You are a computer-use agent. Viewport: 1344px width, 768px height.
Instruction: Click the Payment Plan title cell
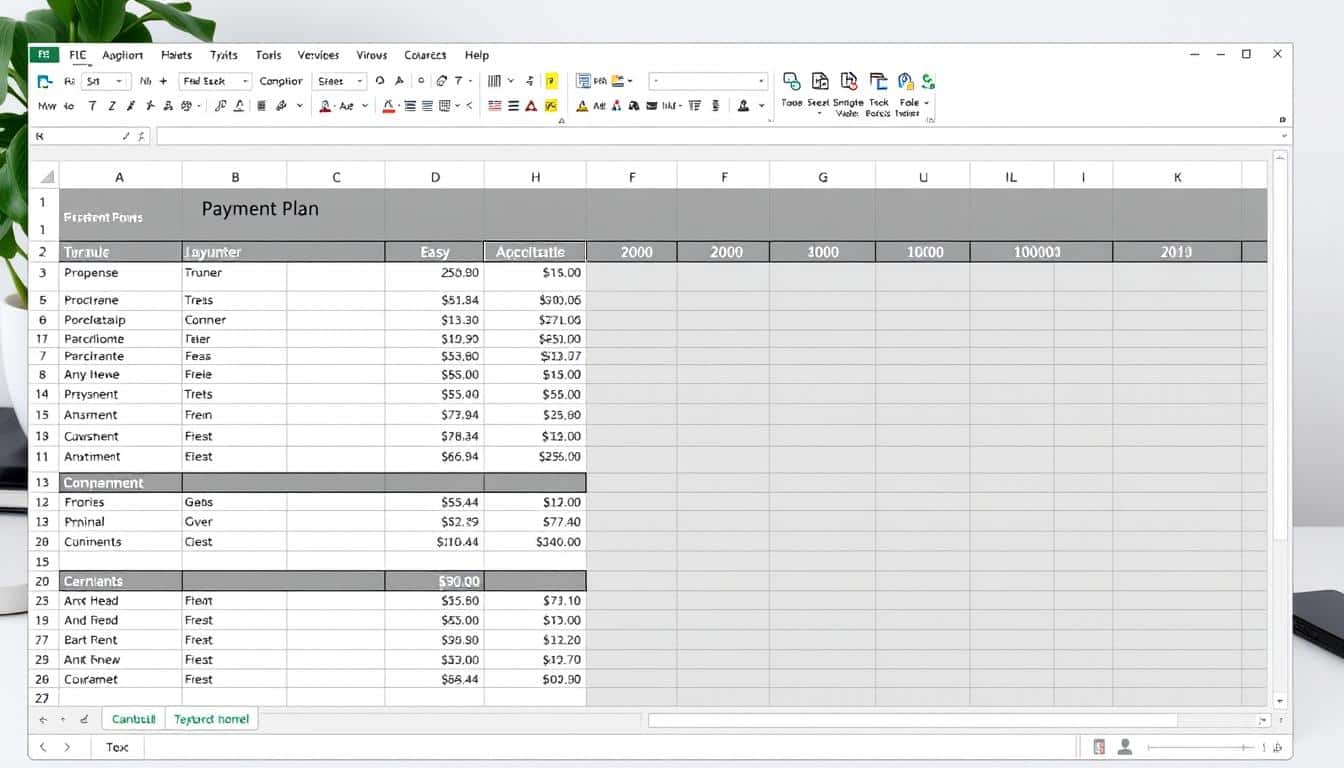point(260,209)
